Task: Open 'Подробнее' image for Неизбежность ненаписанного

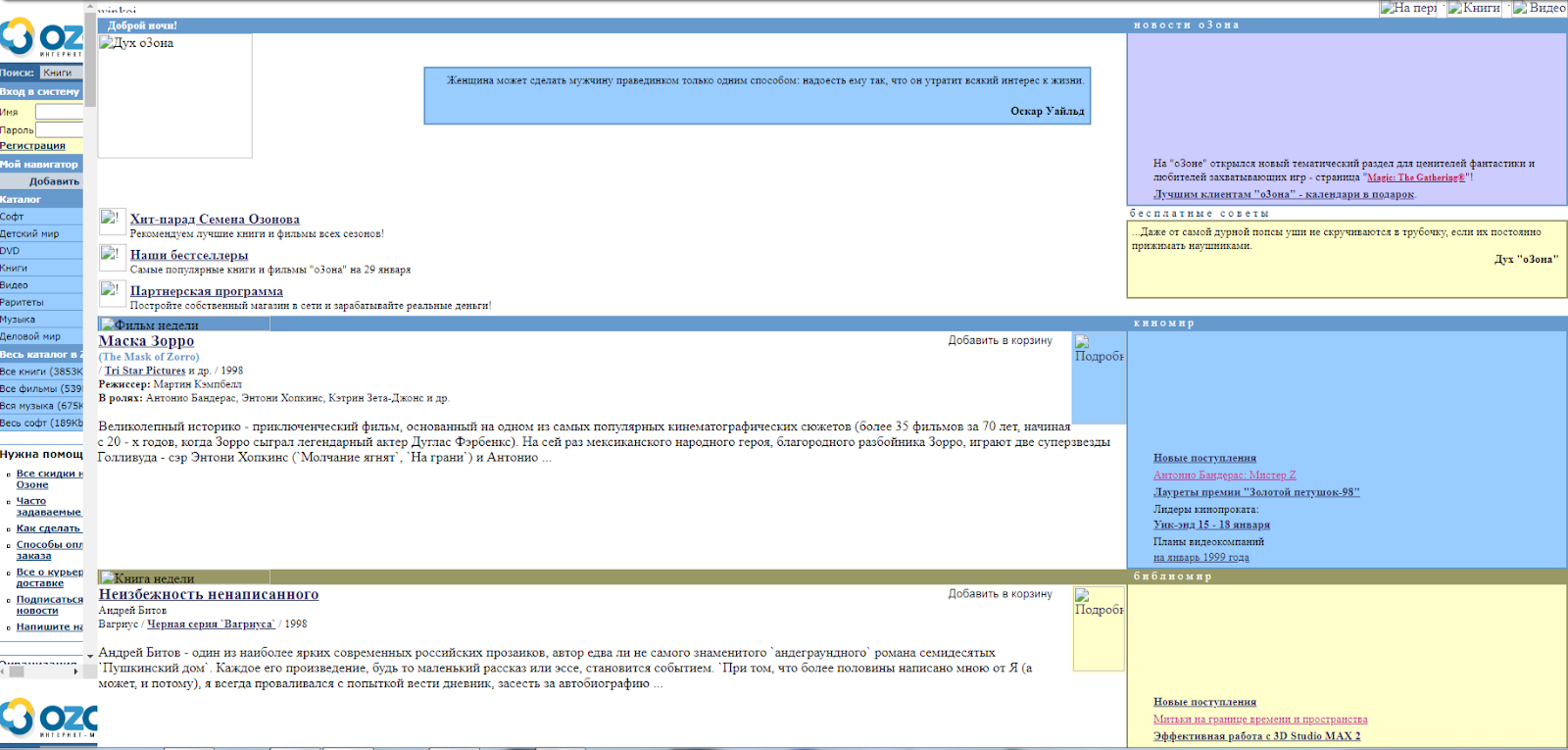Action: [x=1099, y=628]
